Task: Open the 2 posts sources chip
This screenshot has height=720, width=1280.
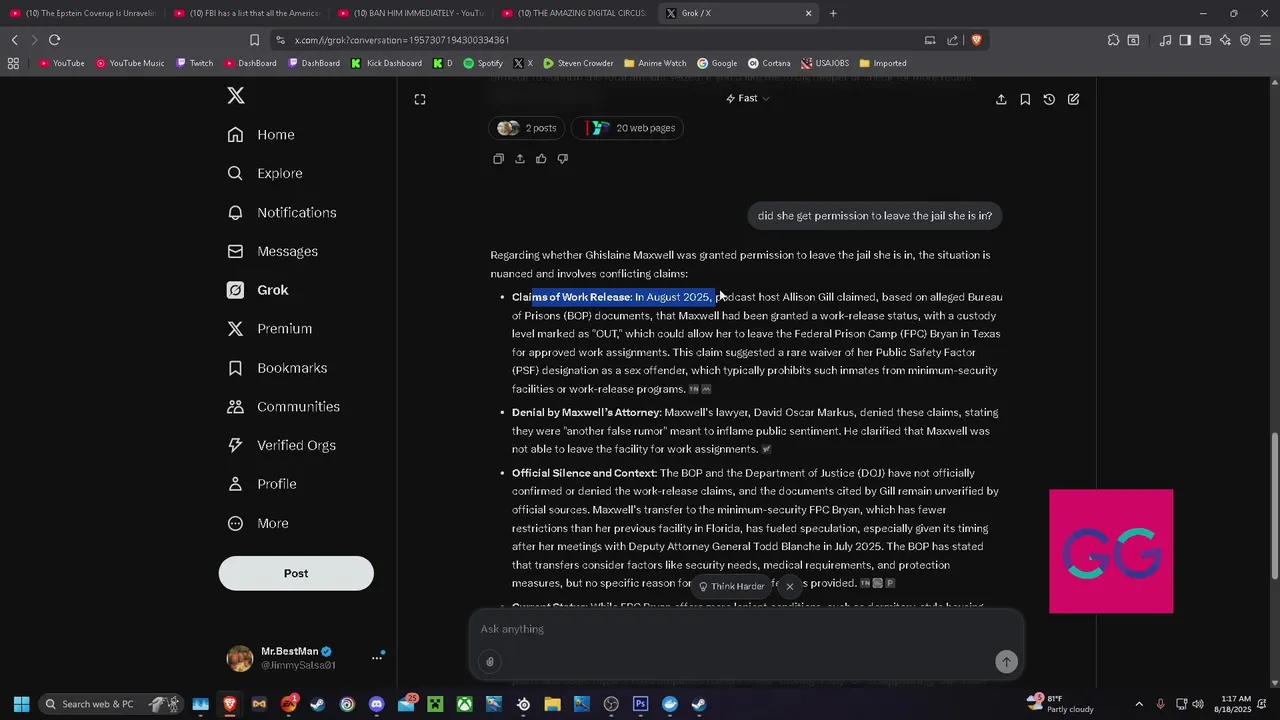Action: click(x=527, y=128)
